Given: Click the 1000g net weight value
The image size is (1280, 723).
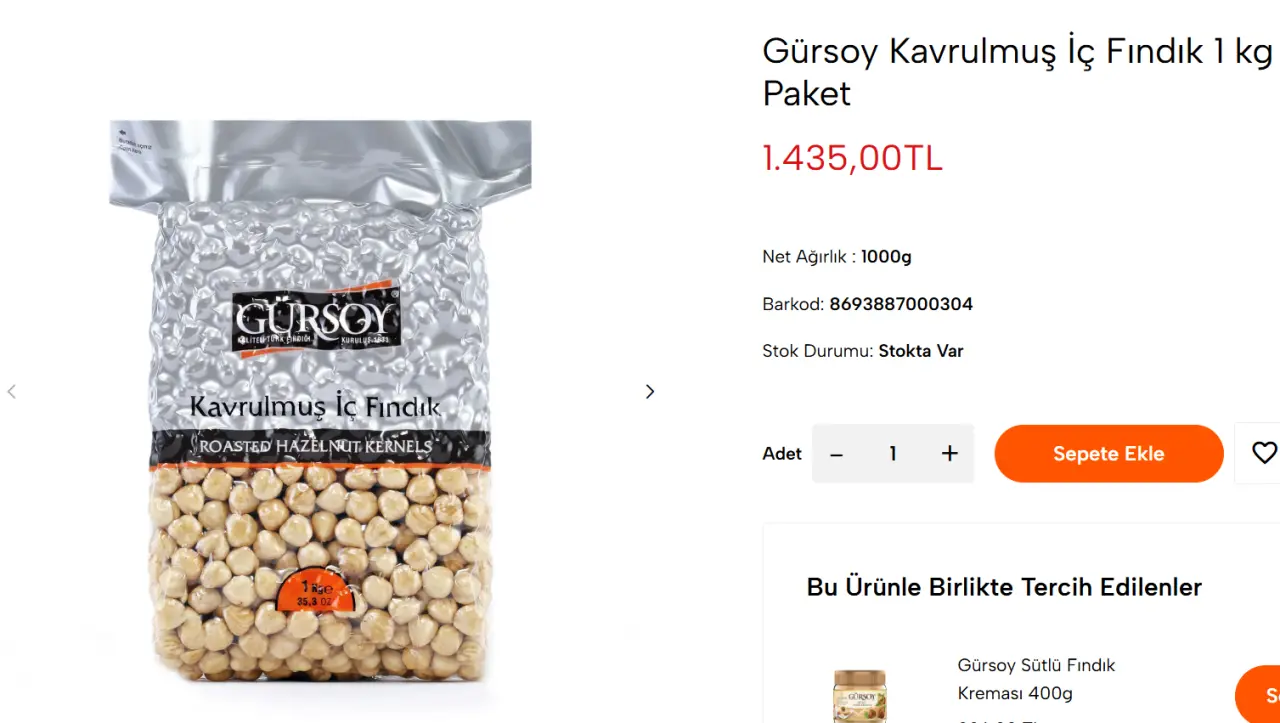Looking at the screenshot, I should pos(886,257).
